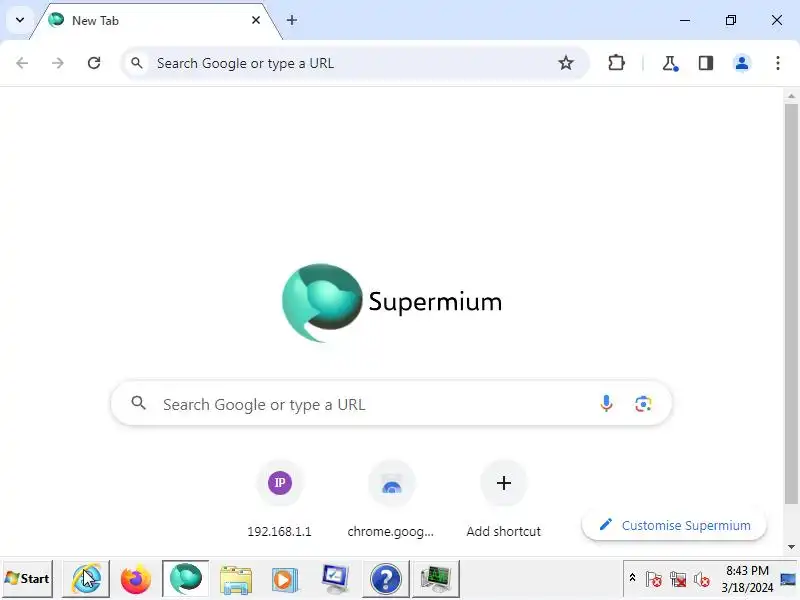Expand the tab search dropdown arrow

pos(20,20)
